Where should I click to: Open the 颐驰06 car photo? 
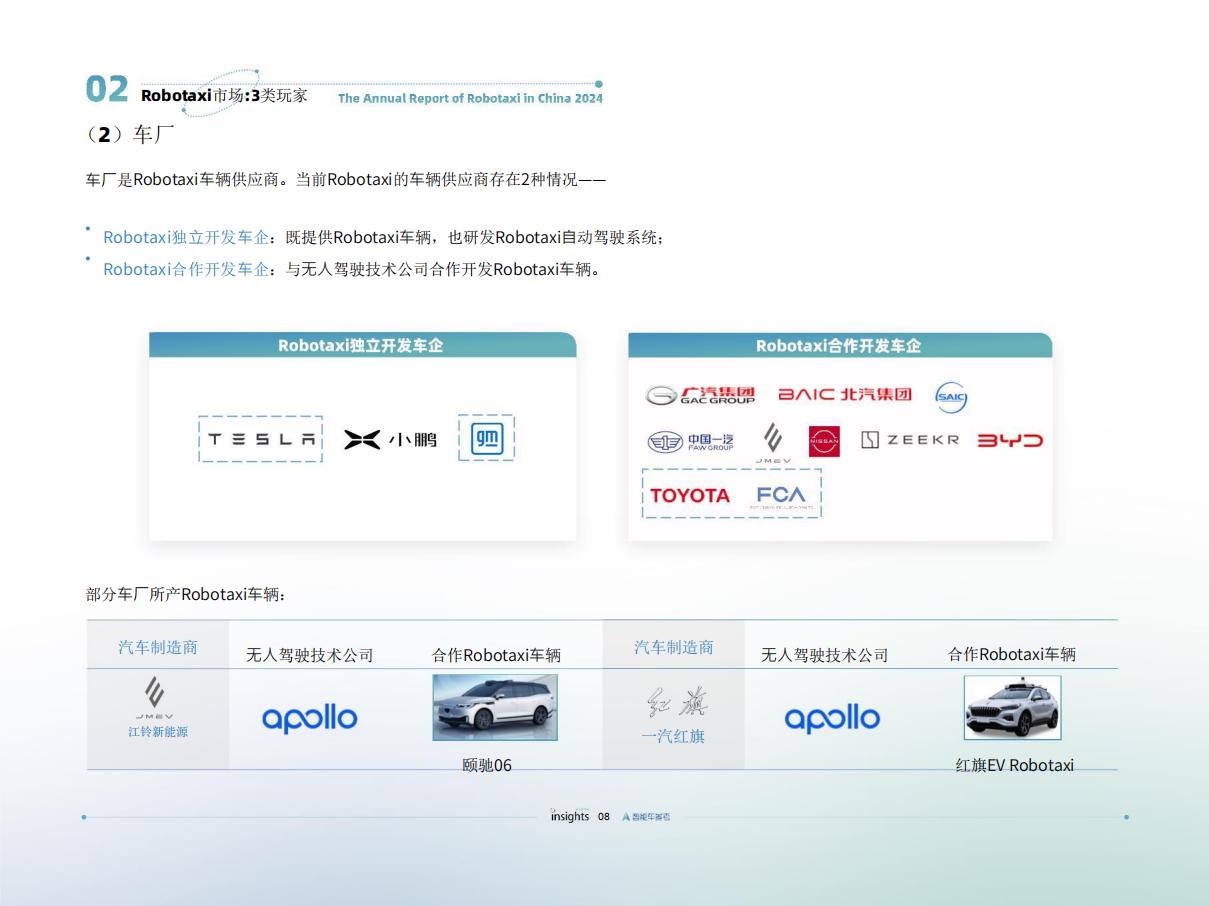(495, 707)
